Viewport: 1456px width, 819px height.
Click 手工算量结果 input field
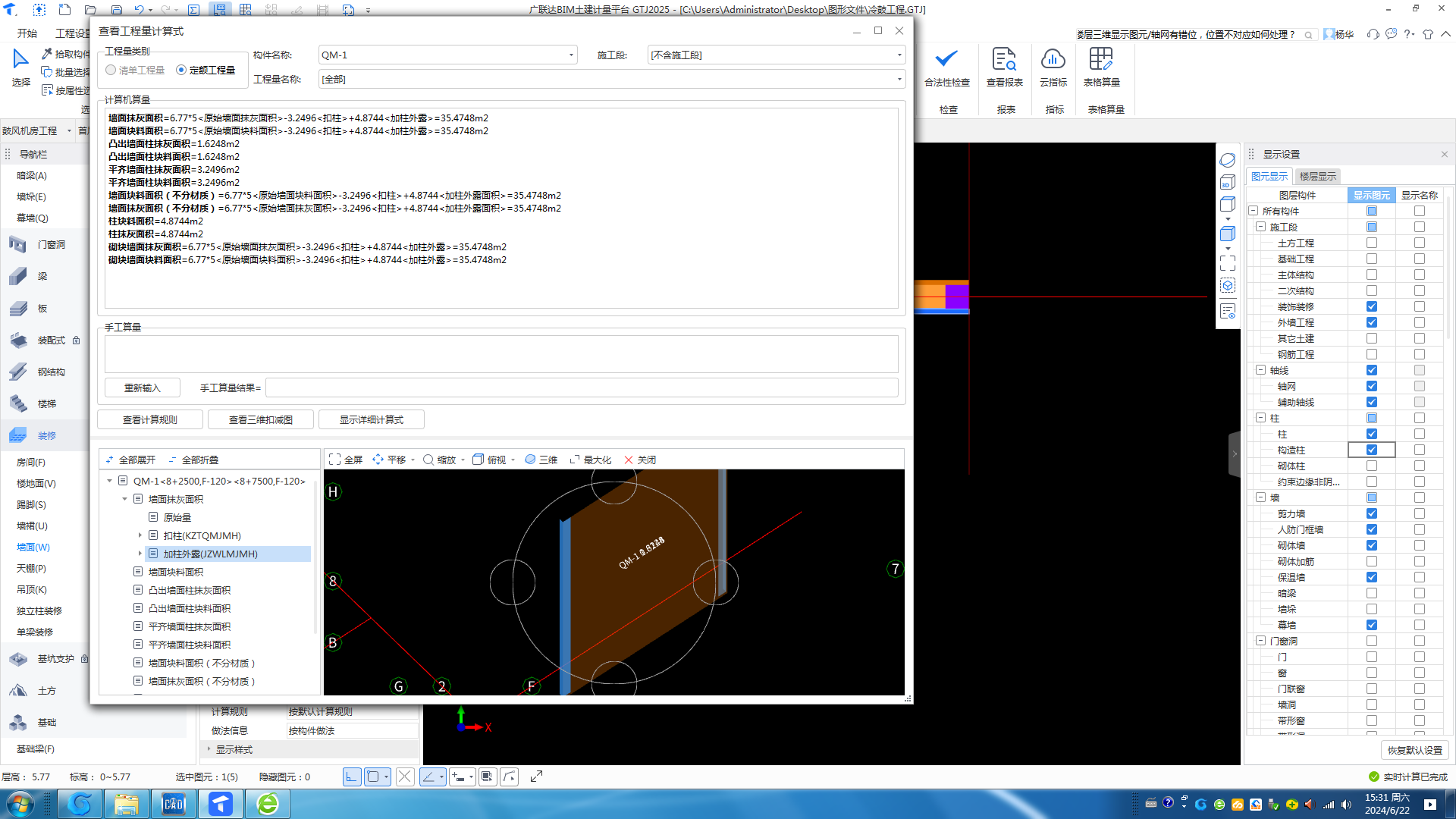pos(582,388)
